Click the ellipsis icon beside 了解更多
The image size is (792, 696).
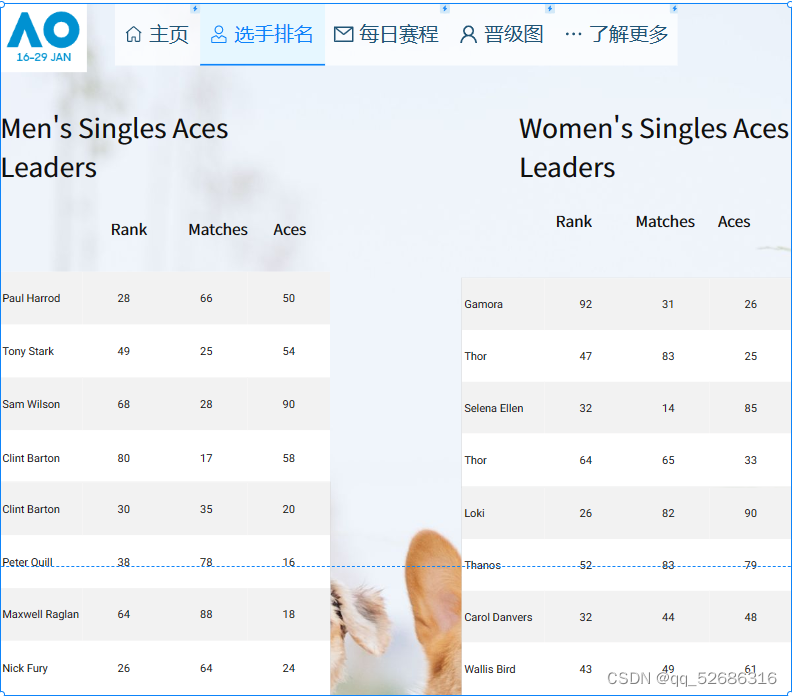(573, 34)
